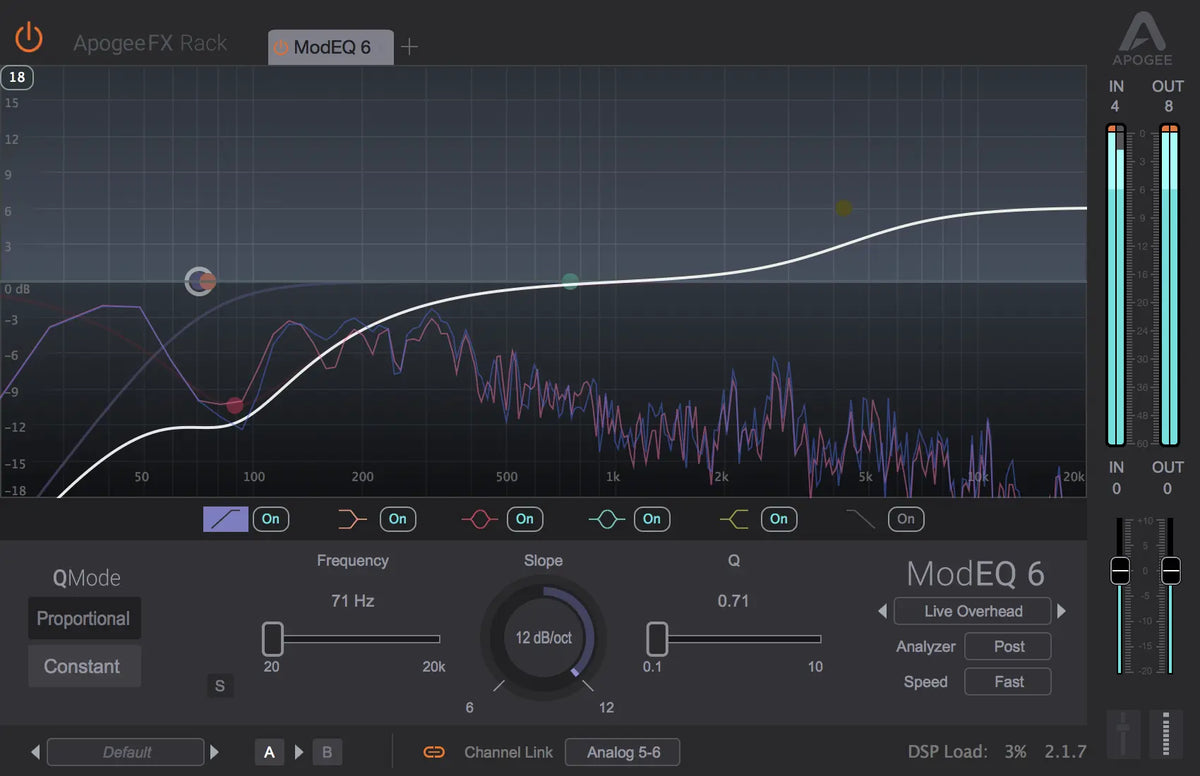
Task: Click the next preset arrow beside Live Overhead
Action: [1061, 611]
